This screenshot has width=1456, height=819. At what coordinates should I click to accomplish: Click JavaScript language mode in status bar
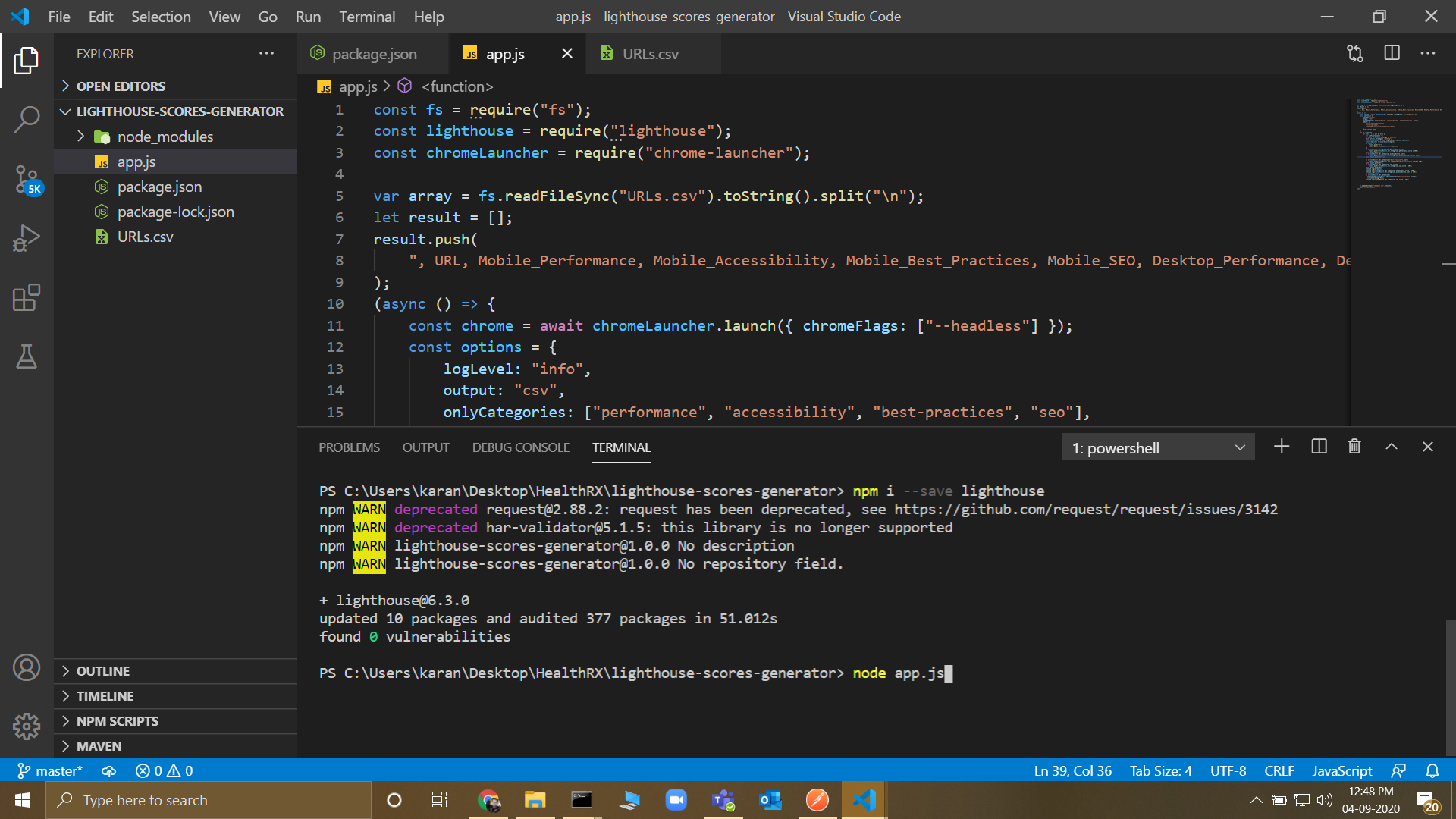pos(1341,770)
